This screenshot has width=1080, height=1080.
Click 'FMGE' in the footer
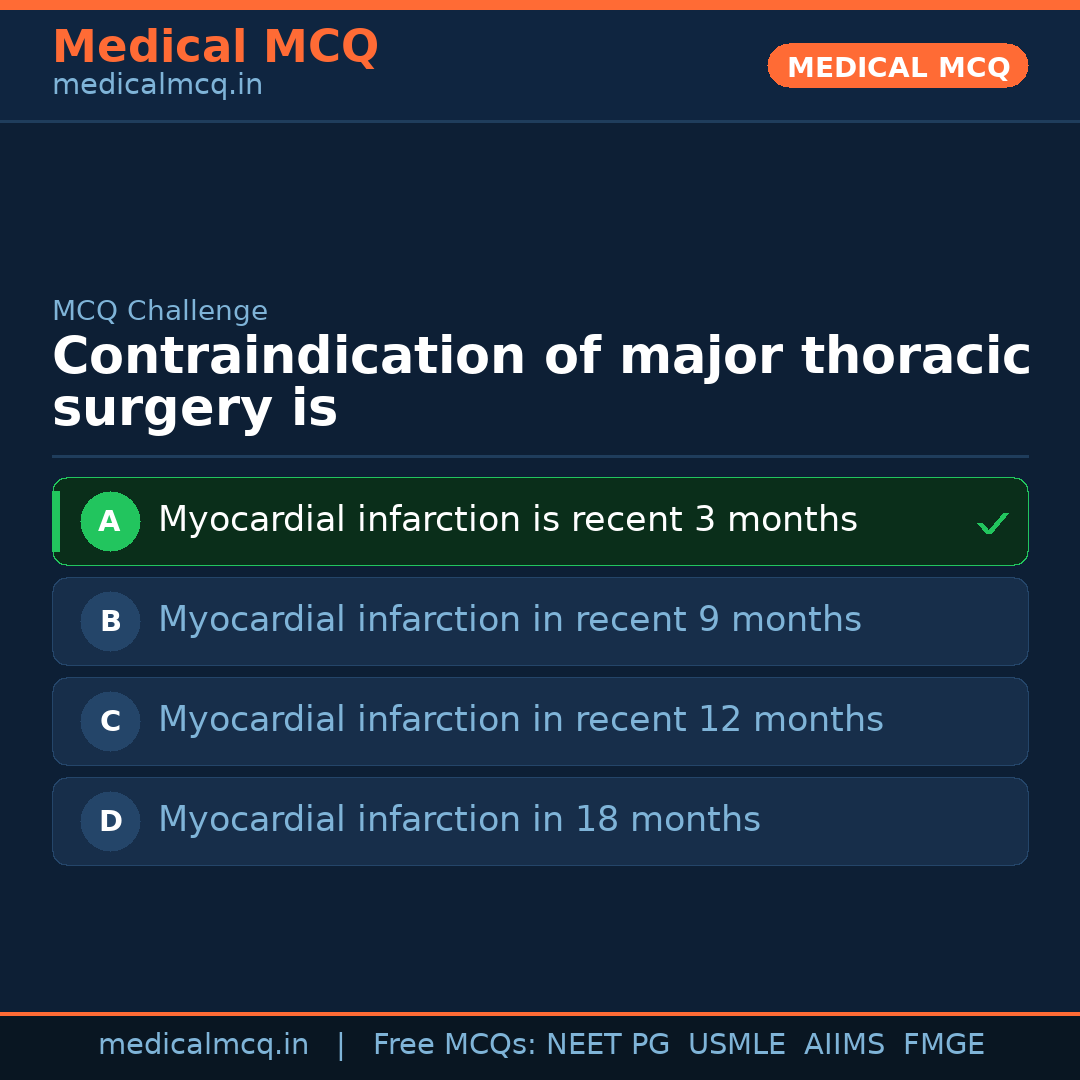pyautogui.click(x=943, y=1045)
